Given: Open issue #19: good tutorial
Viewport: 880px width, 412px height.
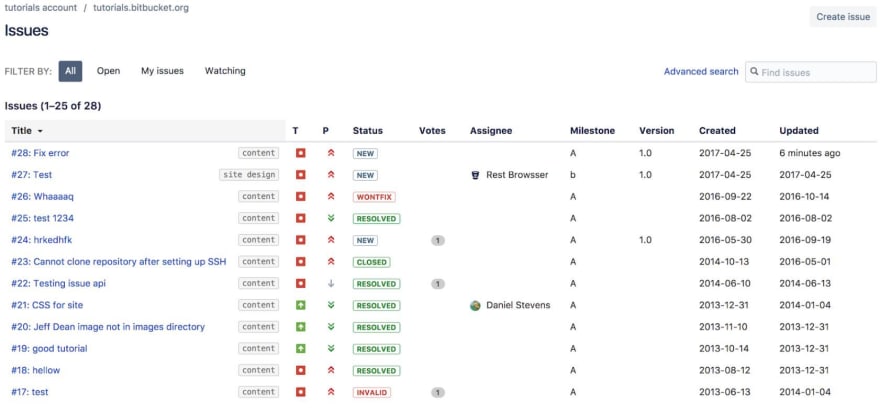Looking at the screenshot, I should [x=49, y=349].
